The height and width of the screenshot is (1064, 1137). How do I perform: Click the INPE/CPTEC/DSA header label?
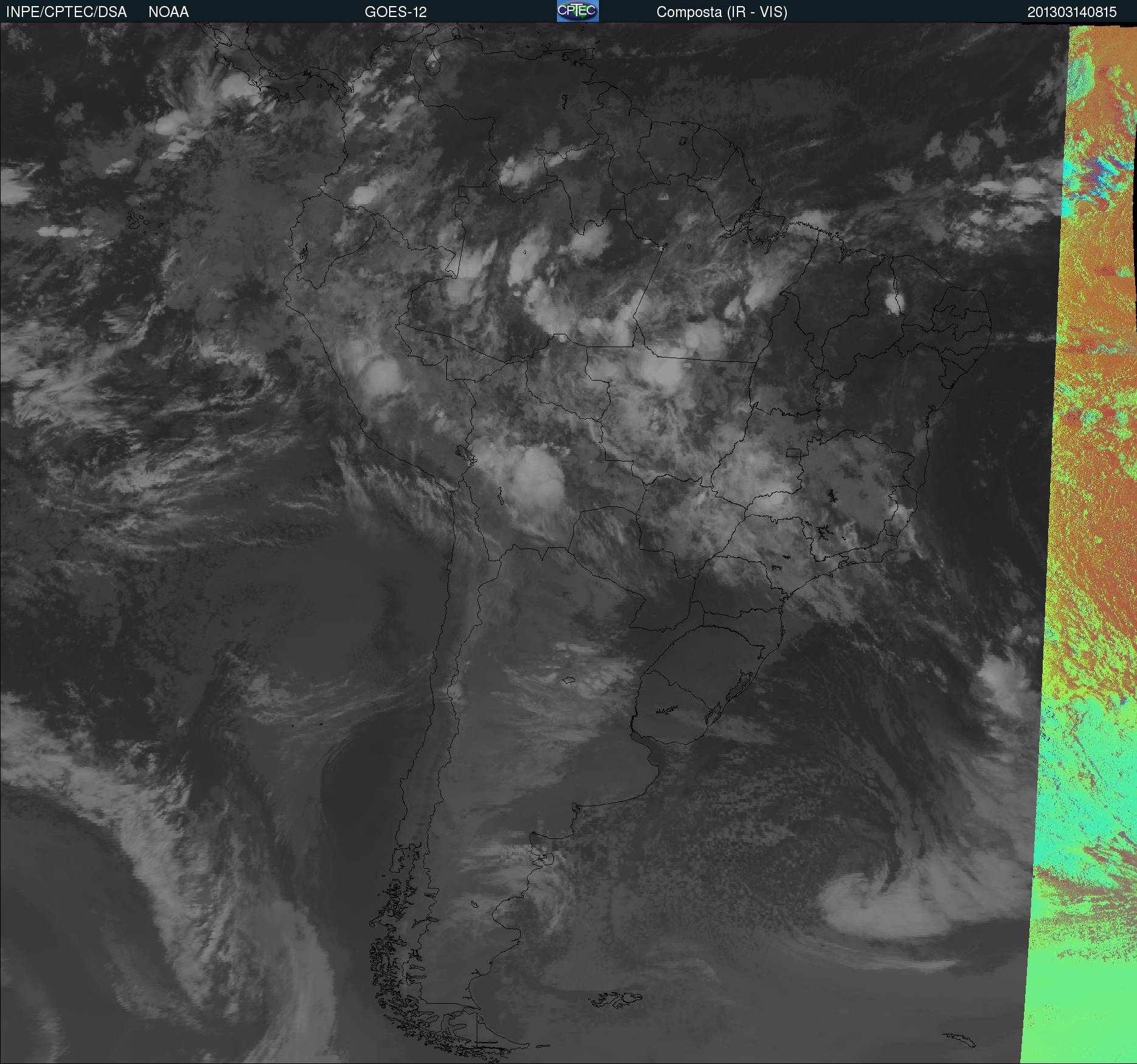point(66,12)
